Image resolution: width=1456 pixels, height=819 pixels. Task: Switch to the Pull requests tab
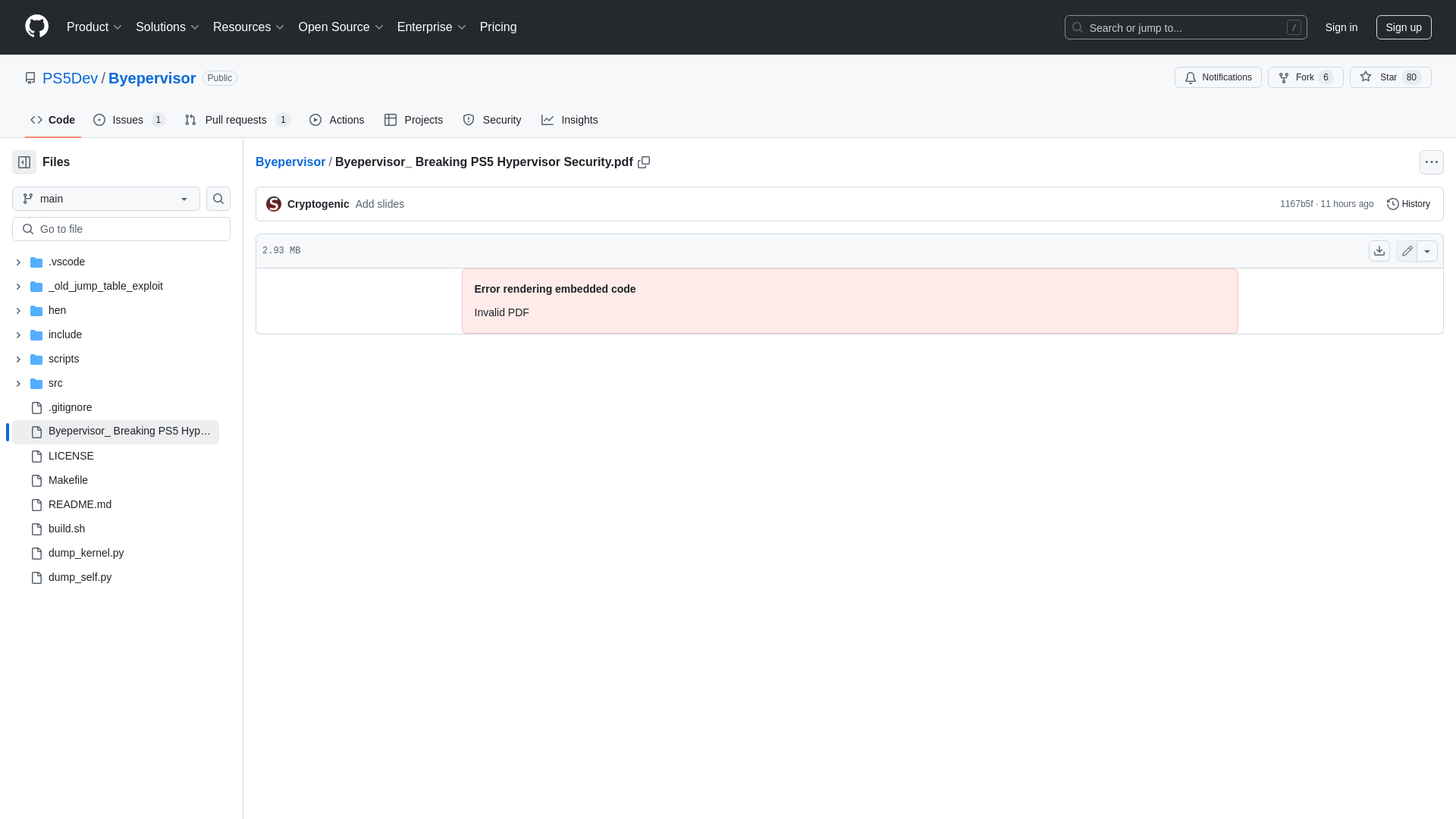click(237, 120)
